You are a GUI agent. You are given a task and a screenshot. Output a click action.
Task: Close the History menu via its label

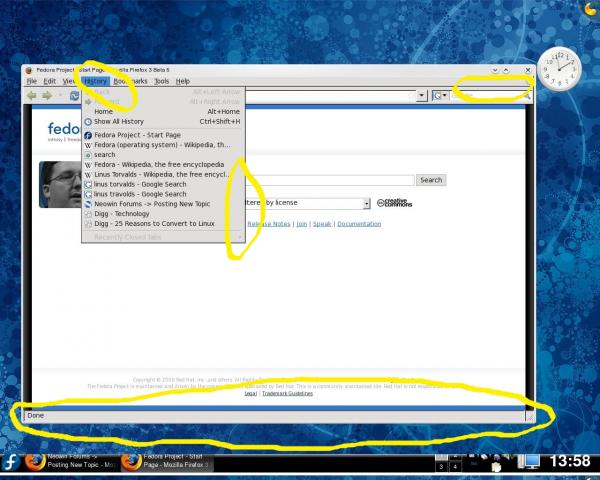pos(95,81)
